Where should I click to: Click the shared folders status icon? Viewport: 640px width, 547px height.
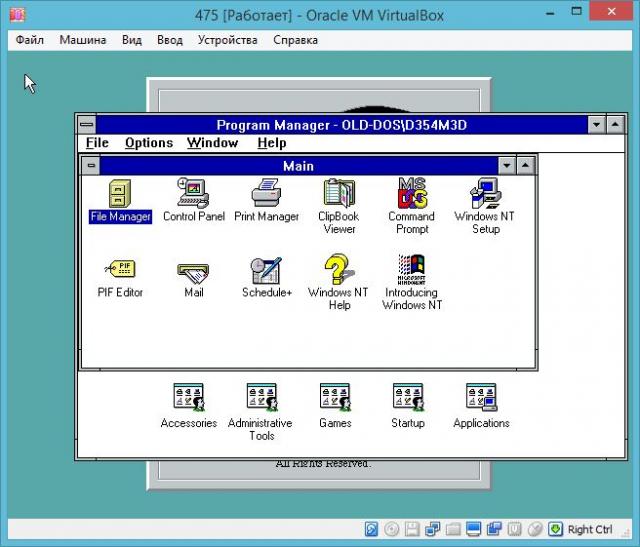pyautogui.click(x=453, y=529)
